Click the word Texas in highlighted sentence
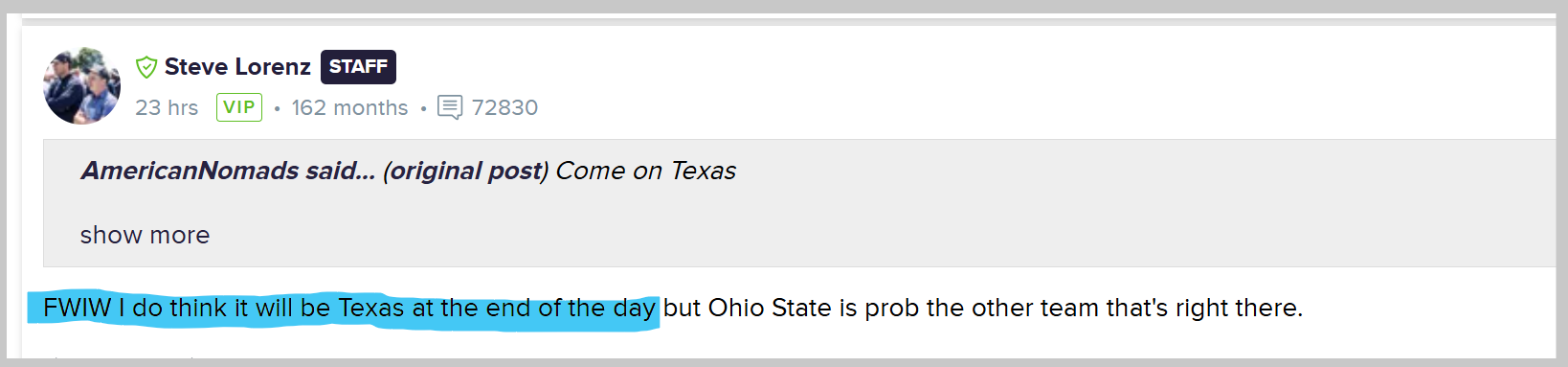Viewport: 1568px width, 367px height. point(371,308)
